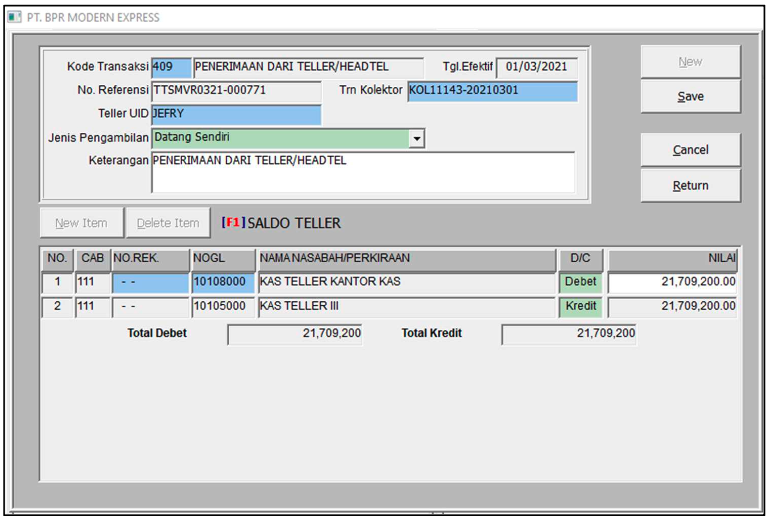The height and width of the screenshot is (522, 773).
Task: Select NOGL cell 10108000 in row 1
Action: point(222,282)
